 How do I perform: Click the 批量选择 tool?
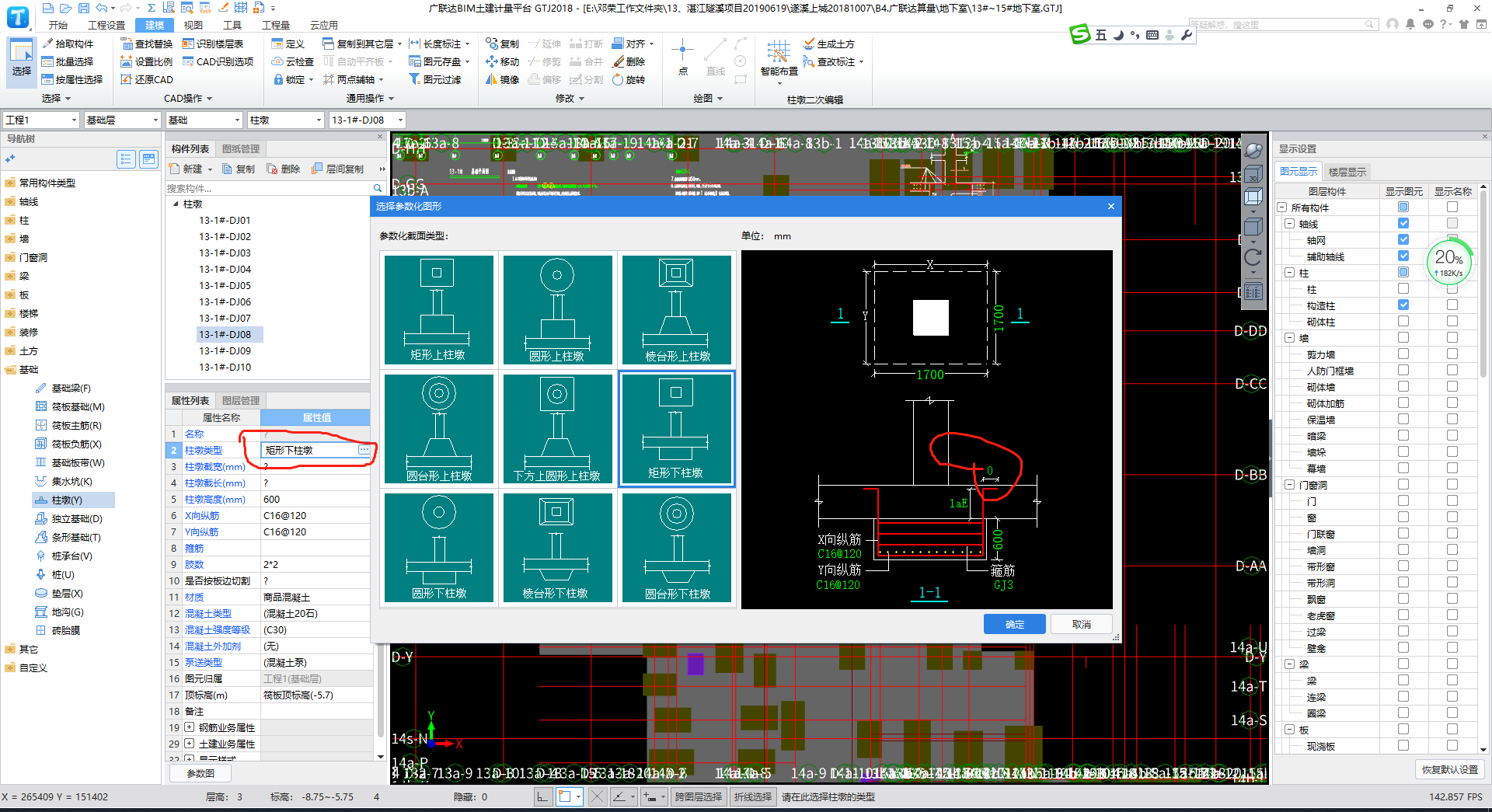[x=68, y=61]
